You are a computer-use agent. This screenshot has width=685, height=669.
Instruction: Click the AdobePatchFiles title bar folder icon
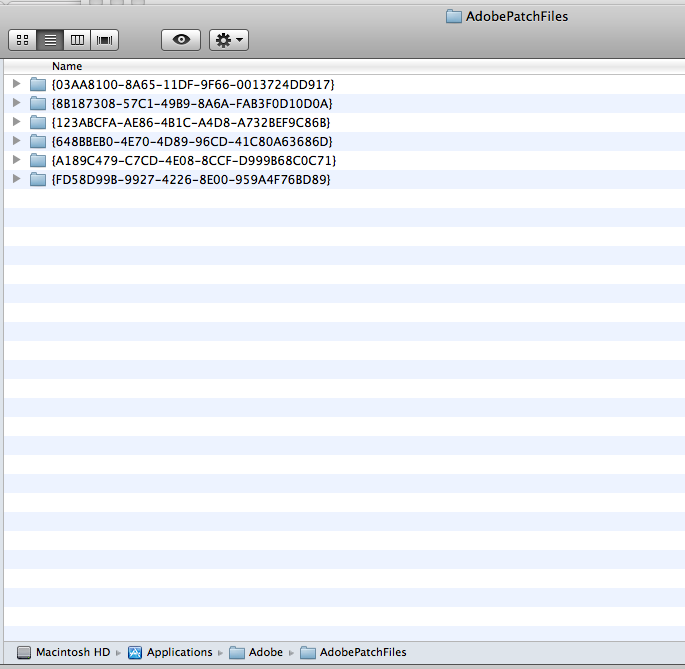point(453,17)
